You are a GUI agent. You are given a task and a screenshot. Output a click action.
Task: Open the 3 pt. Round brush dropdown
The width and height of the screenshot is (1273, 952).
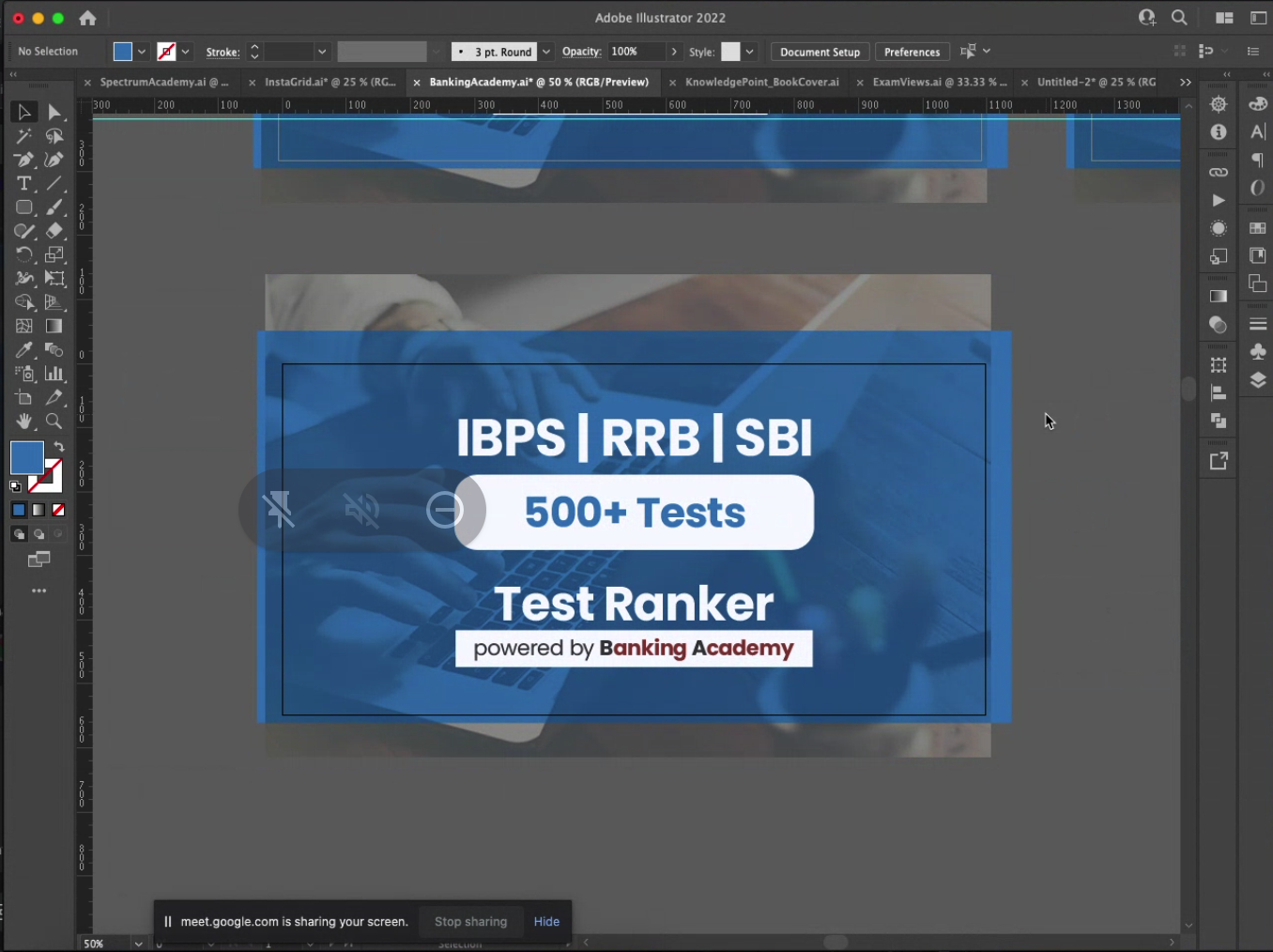[545, 52]
